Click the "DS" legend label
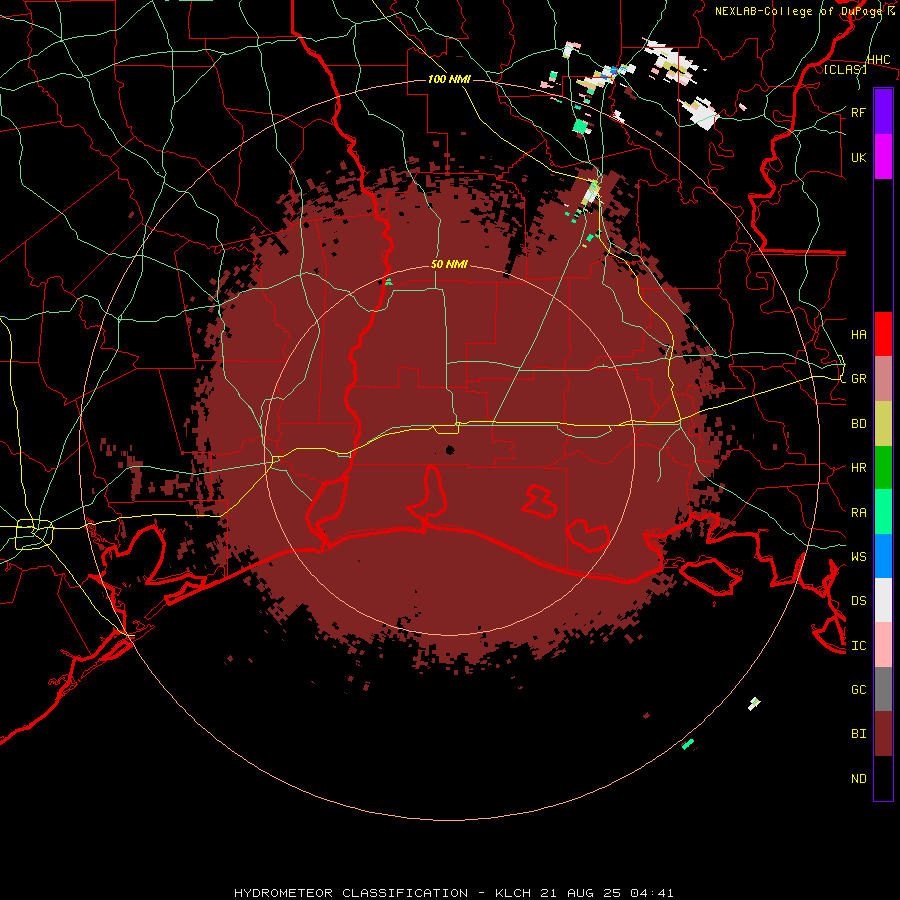 tap(858, 601)
